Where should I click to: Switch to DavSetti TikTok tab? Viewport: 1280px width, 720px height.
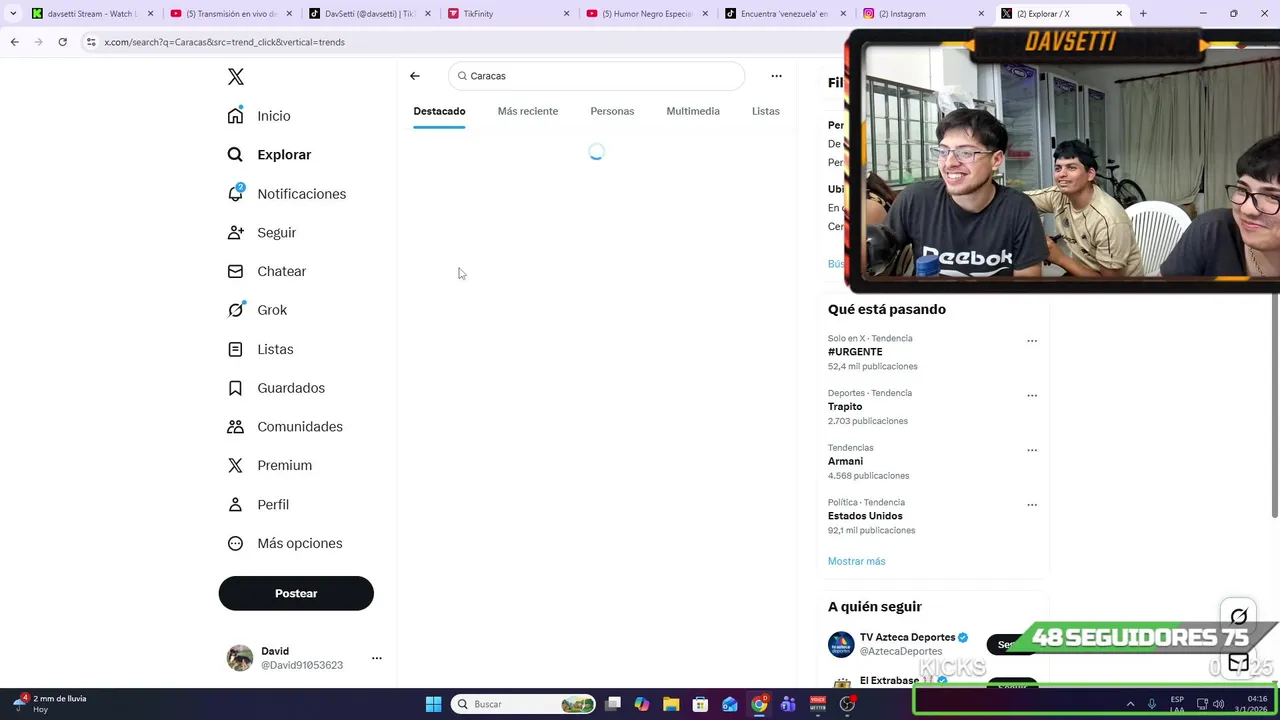click(x=368, y=14)
